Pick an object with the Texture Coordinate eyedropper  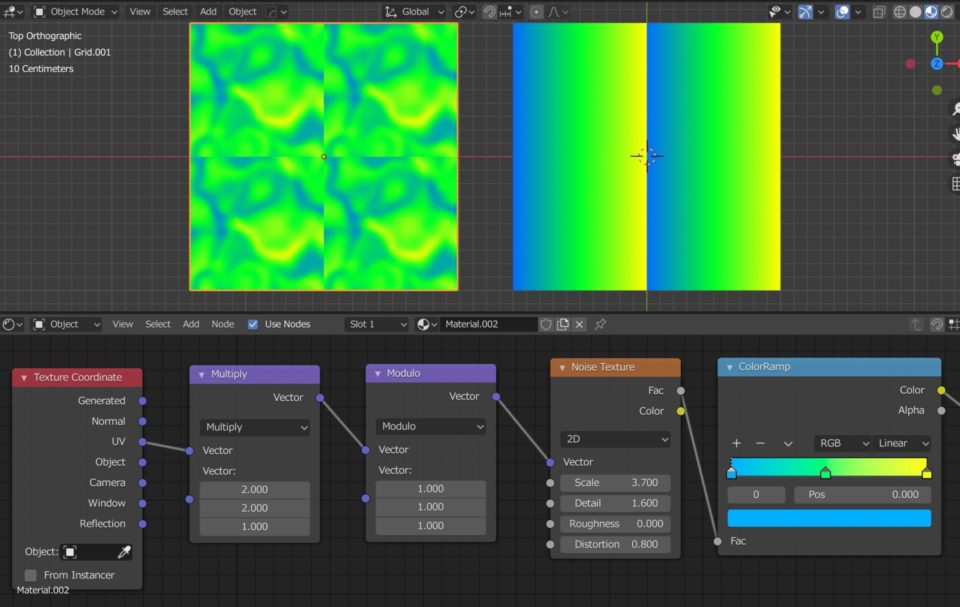coord(124,551)
